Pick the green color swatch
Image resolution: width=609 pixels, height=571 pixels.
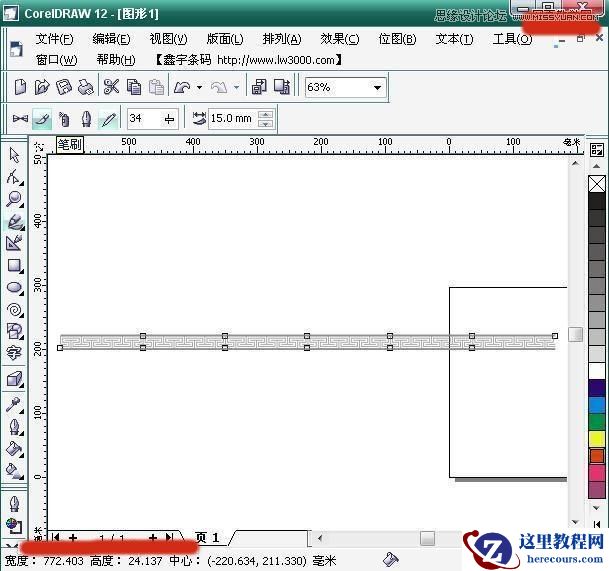(597, 422)
